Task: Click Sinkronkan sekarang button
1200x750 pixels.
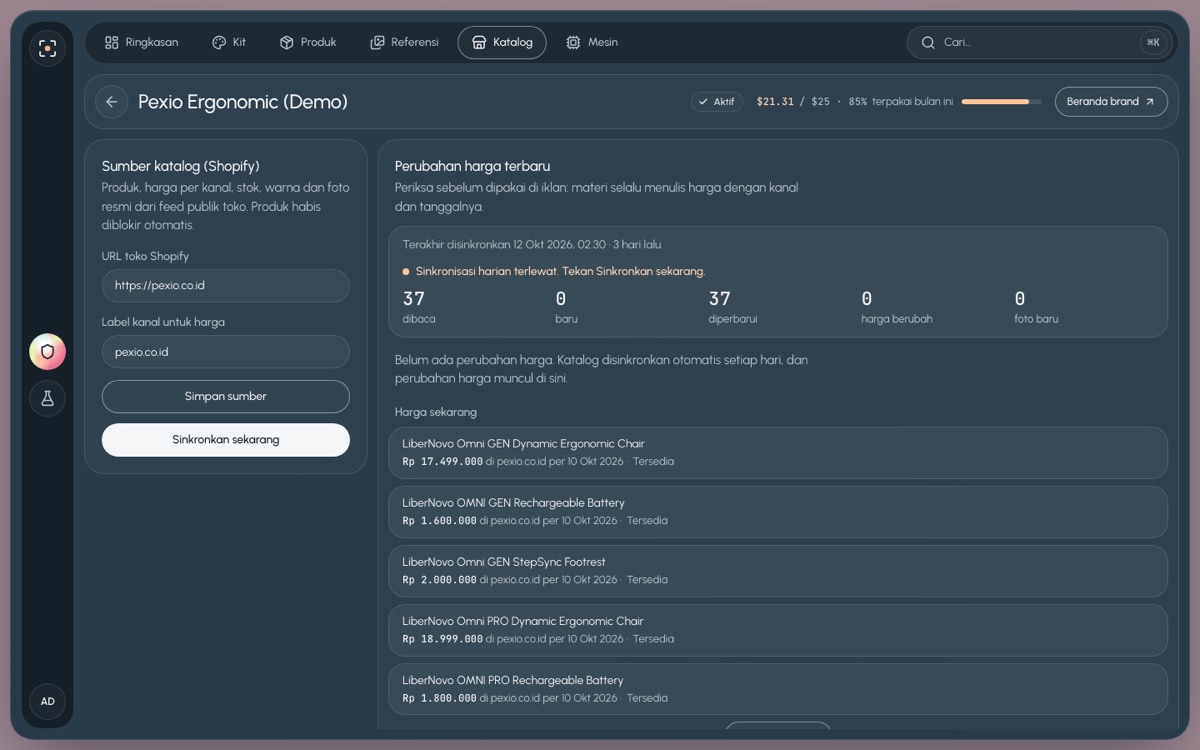Action: coord(226,440)
